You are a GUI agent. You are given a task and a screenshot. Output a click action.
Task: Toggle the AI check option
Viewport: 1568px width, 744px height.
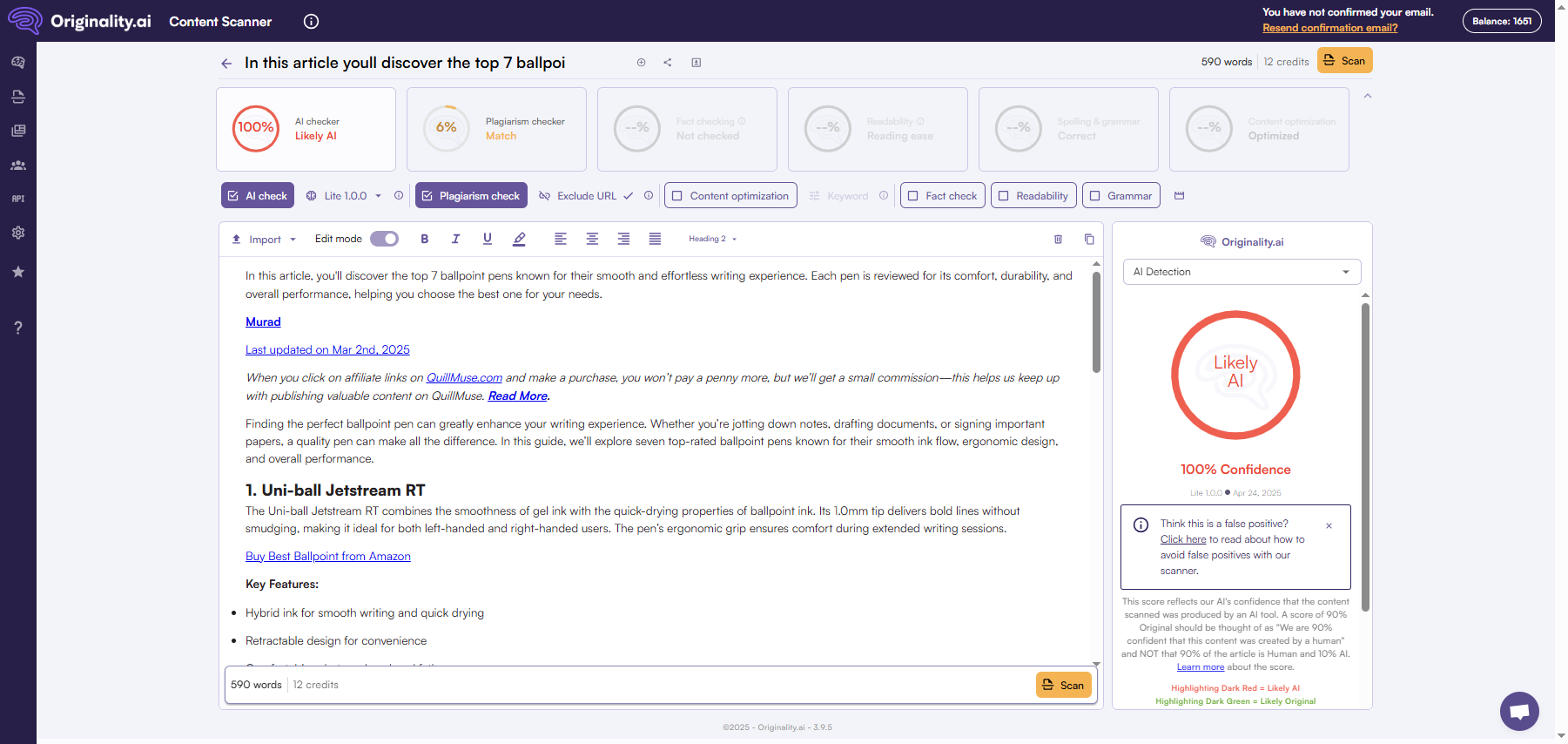point(258,196)
